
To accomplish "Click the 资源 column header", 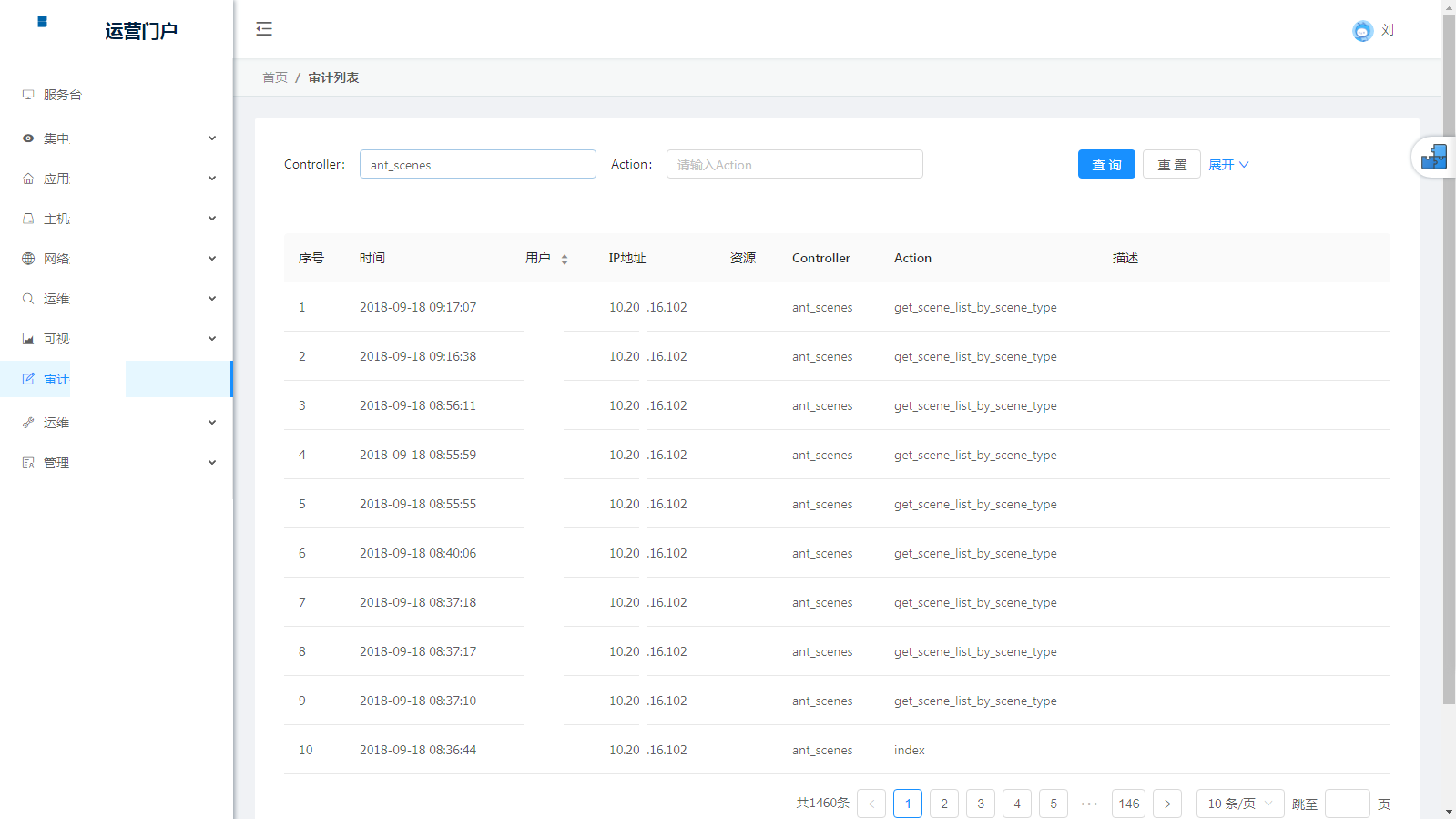I will (x=743, y=258).
